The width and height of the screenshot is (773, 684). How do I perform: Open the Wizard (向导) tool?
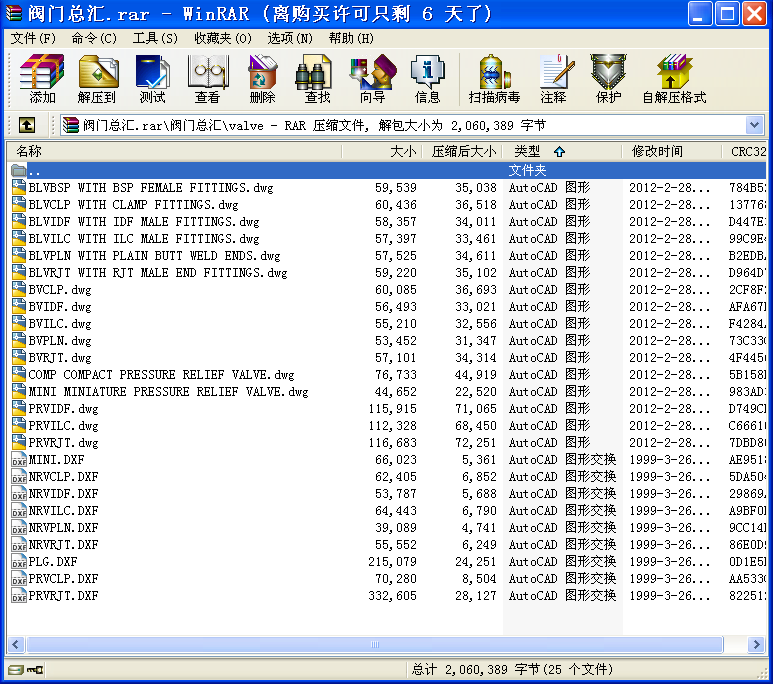click(x=372, y=79)
